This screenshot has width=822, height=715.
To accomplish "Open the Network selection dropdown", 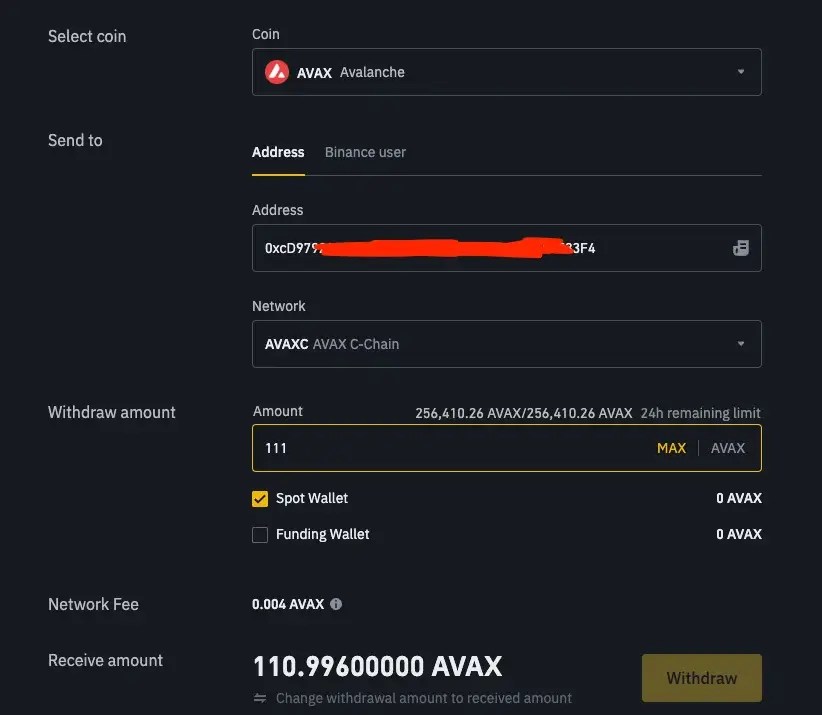I will [507, 343].
